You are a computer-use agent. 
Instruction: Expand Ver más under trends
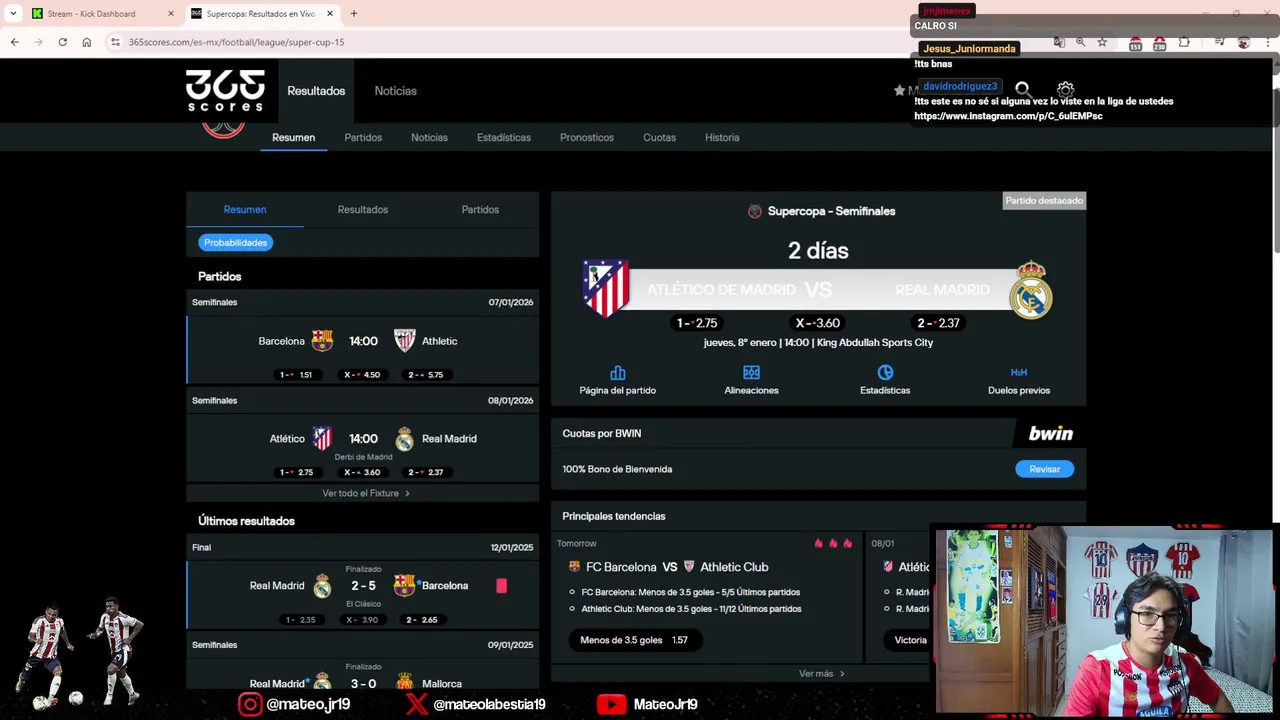(x=822, y=673)
